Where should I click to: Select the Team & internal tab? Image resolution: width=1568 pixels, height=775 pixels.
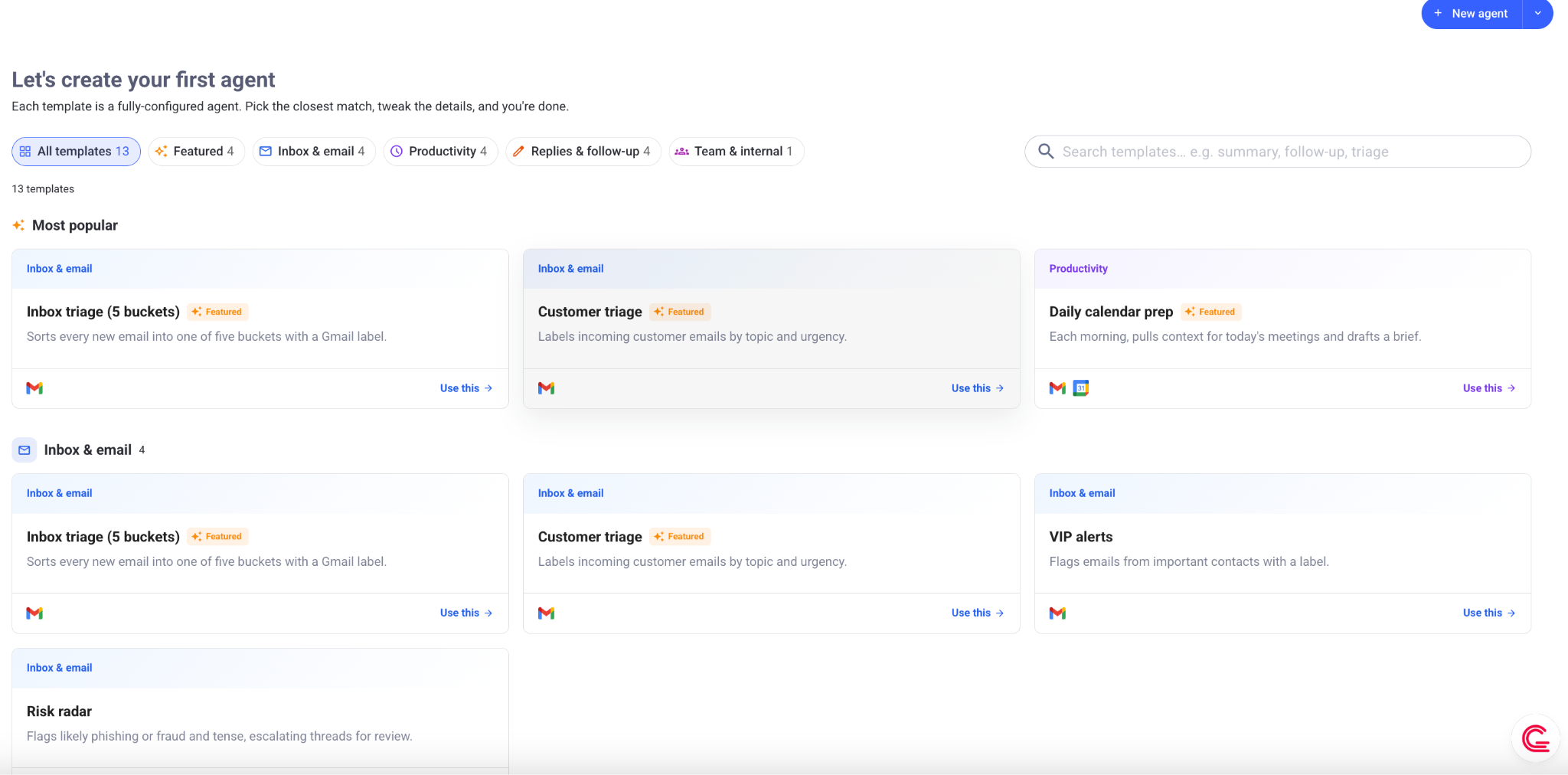pyautogui.click(x=736, y=152)
